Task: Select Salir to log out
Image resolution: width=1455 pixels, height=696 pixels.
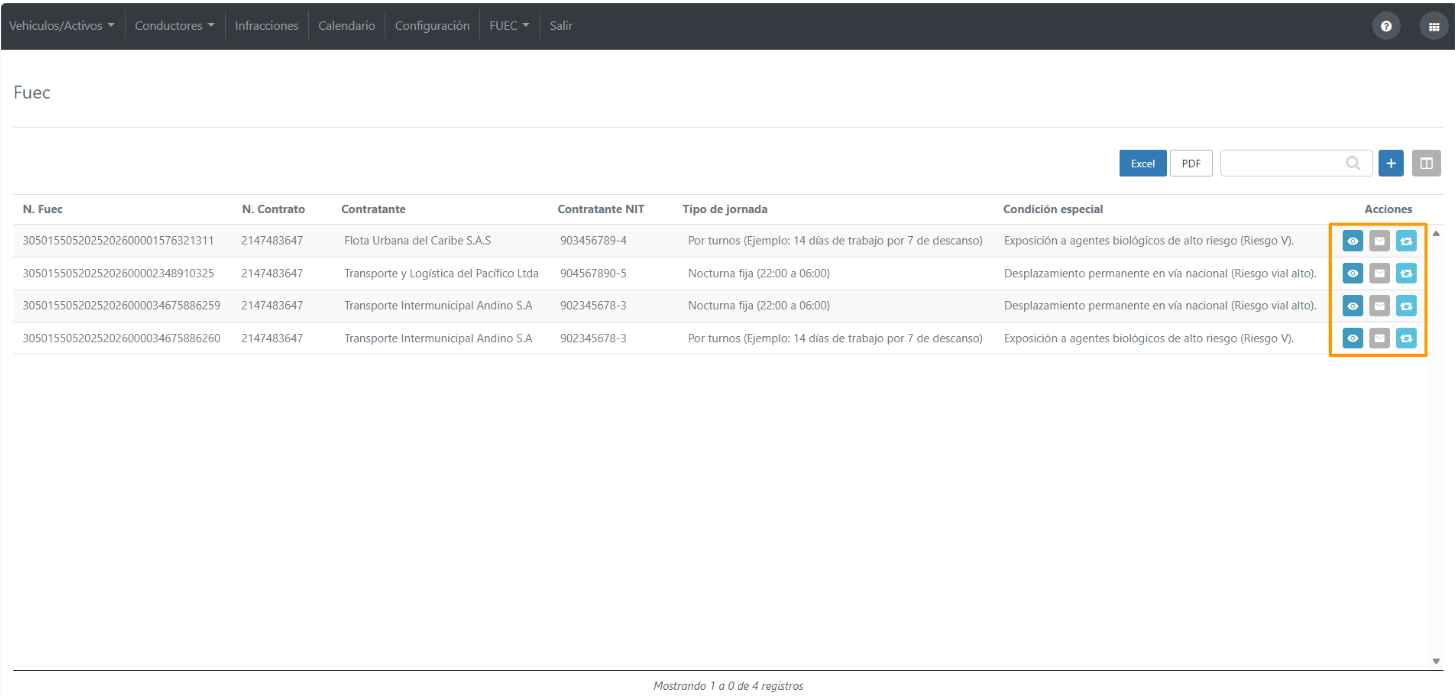Action: [x=561, y=26]
